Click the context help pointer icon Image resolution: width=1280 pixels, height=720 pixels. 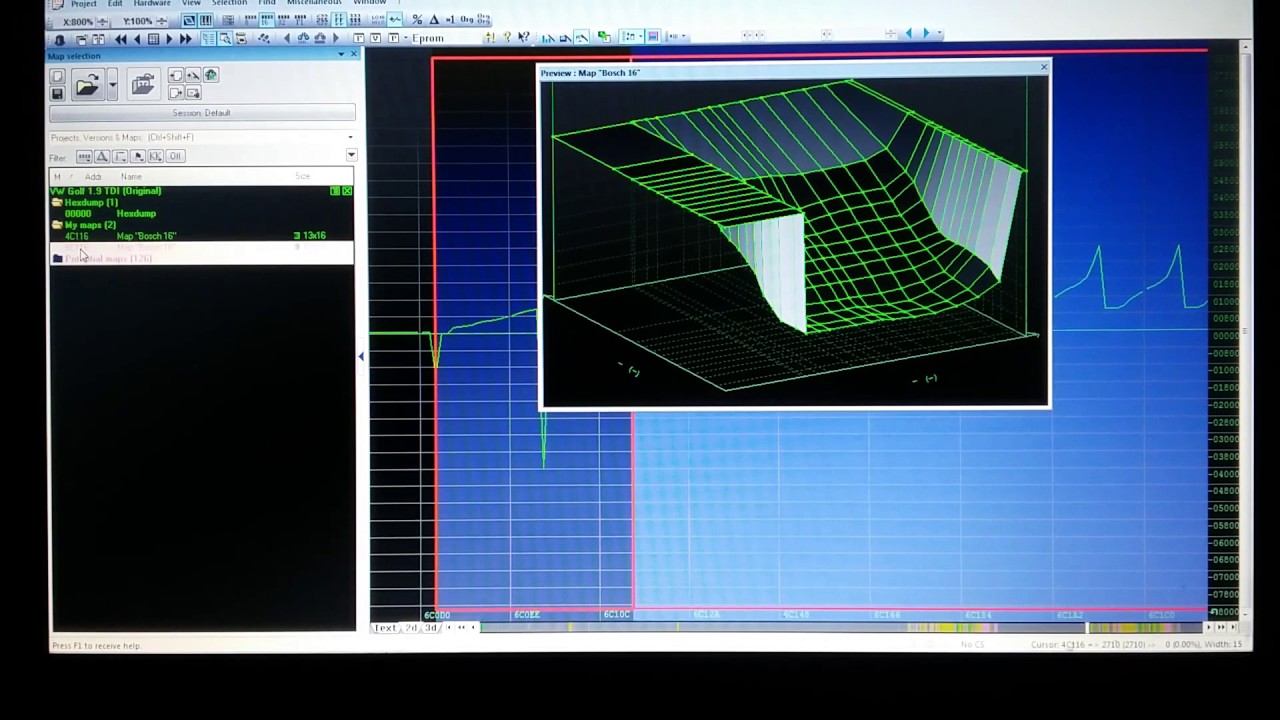pos(523,38)
